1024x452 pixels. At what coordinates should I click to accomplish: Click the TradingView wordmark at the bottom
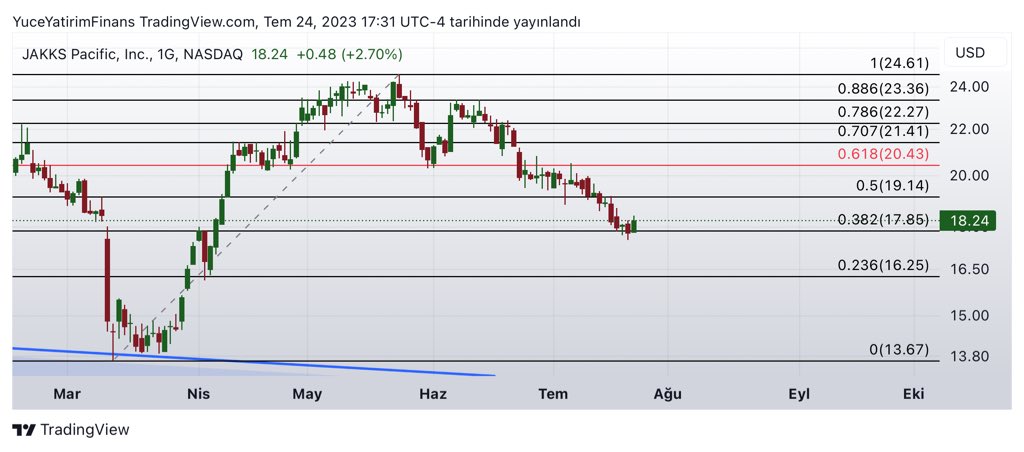pos(85,430)
